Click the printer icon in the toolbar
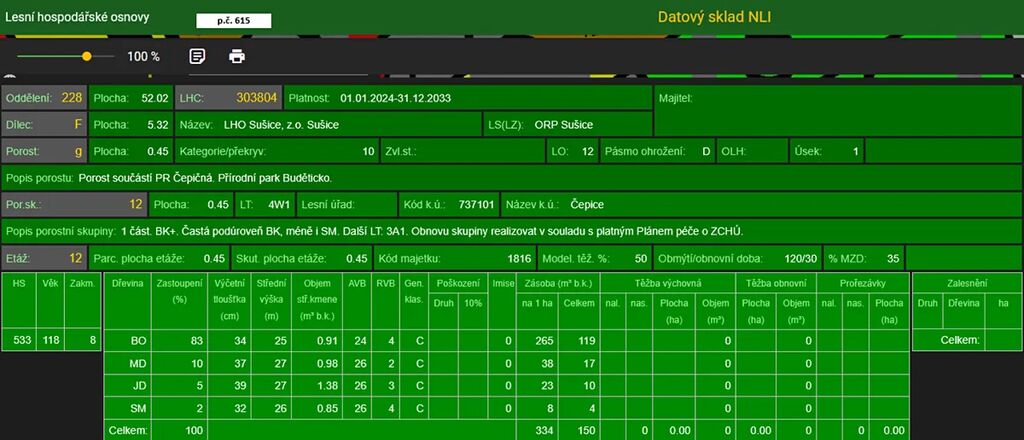This screenshot has height=440, width=1024. tap(237, 56)
